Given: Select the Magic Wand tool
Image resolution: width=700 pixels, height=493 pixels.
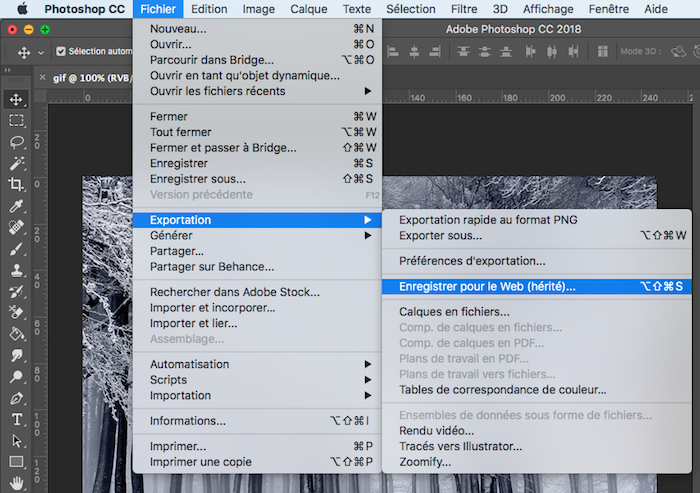Looking at the screenshot, I should (x=17, y=163).
